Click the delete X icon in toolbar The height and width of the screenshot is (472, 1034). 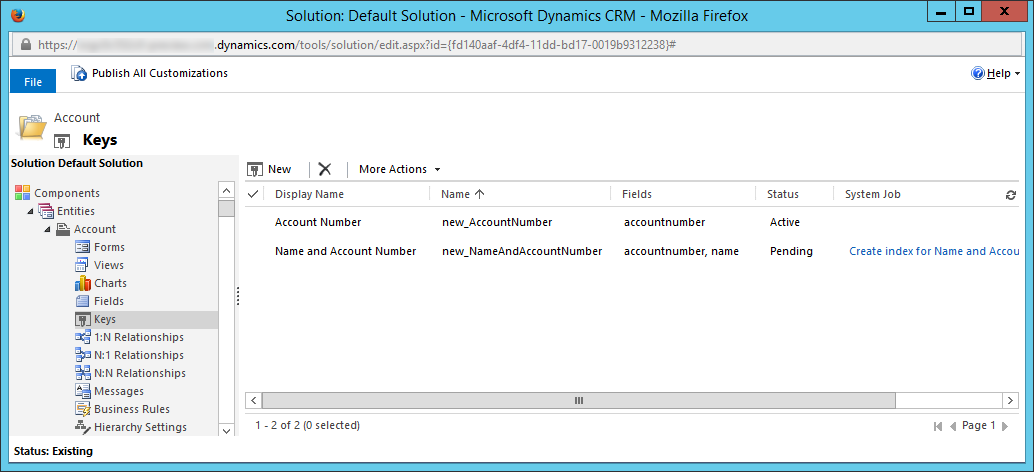click(324, 169)
